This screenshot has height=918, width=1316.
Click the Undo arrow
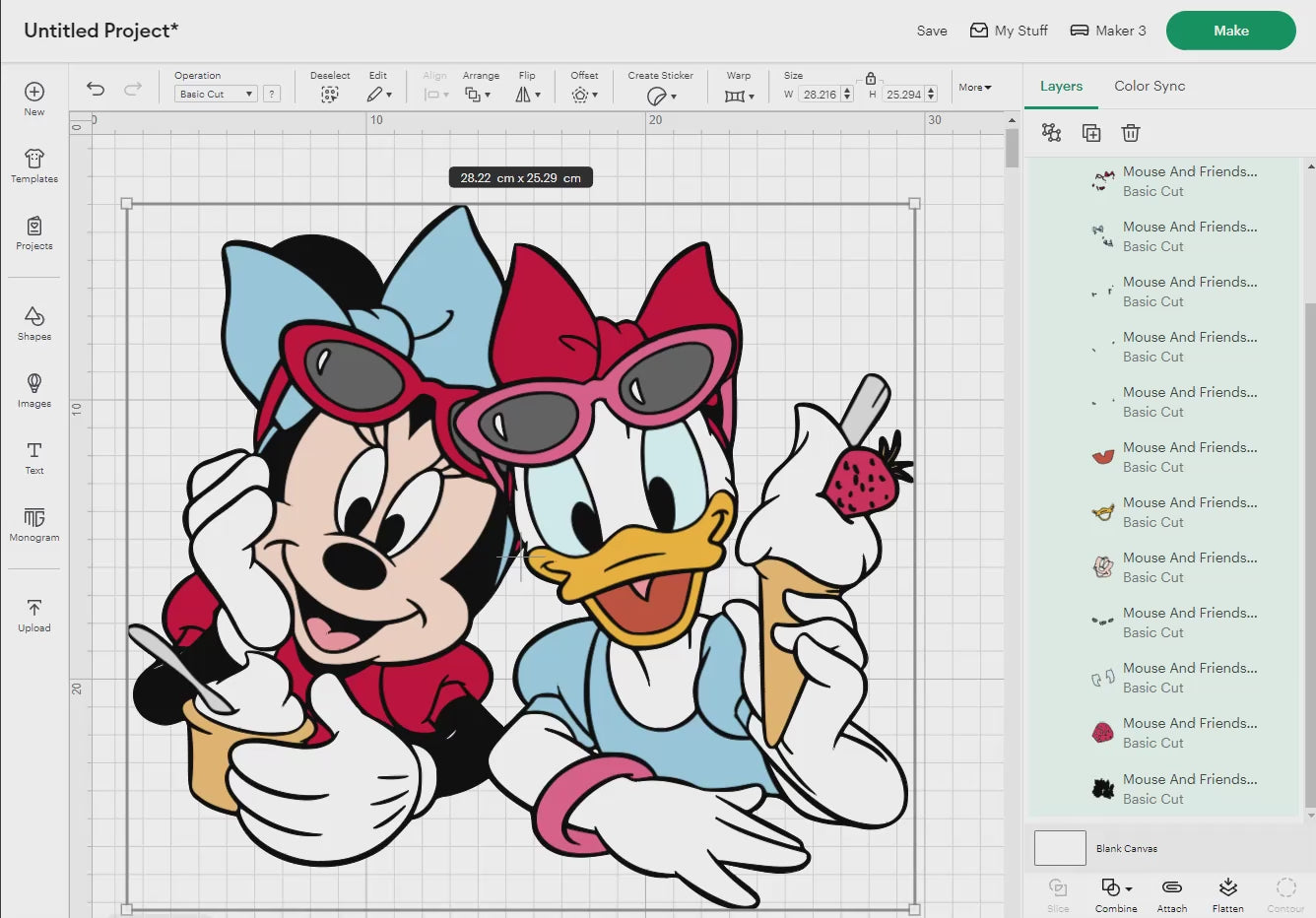(x=96, y=89)
